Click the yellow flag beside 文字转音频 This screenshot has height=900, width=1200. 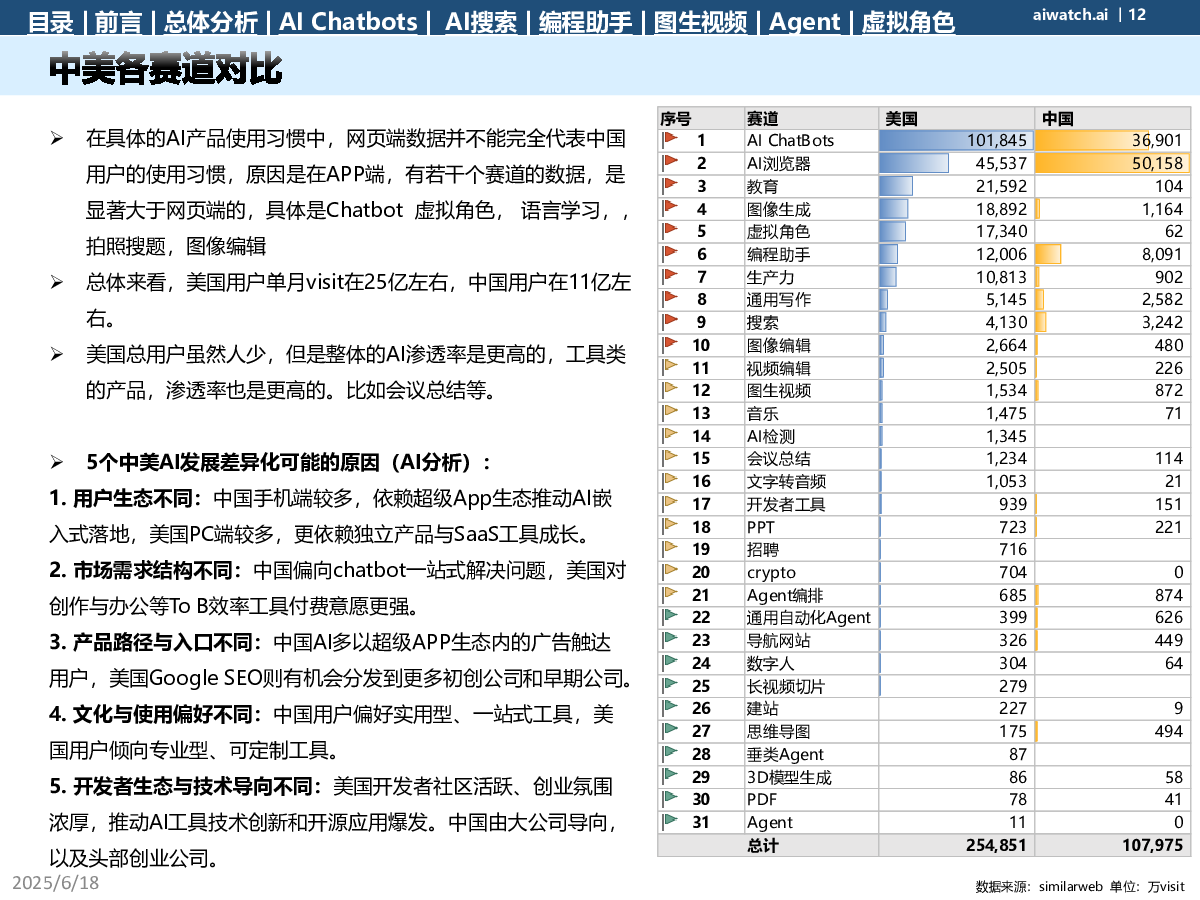(x=670, y=480)
